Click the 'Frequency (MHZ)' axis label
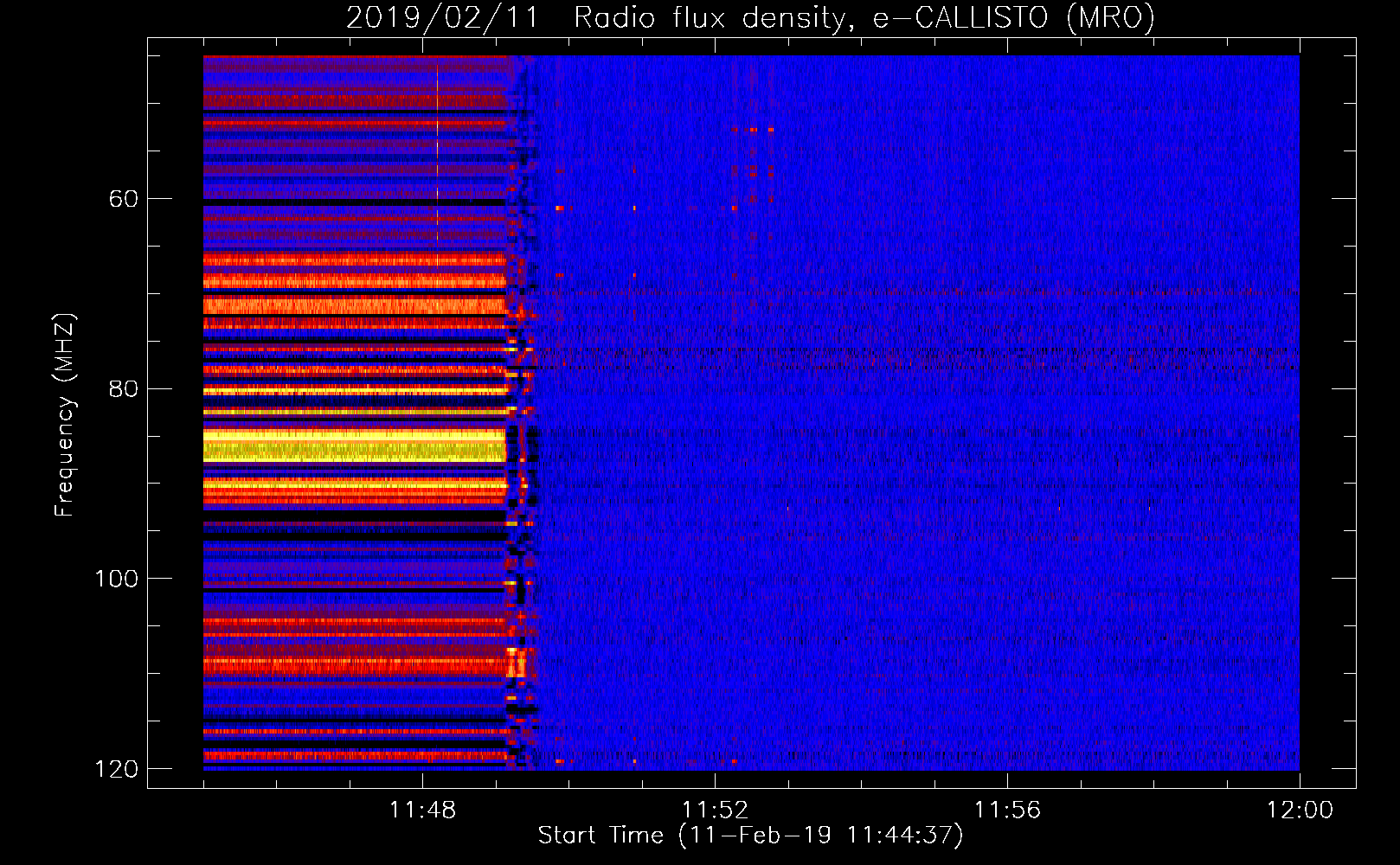The image size is (1400, 865). [x=65, y=414]
